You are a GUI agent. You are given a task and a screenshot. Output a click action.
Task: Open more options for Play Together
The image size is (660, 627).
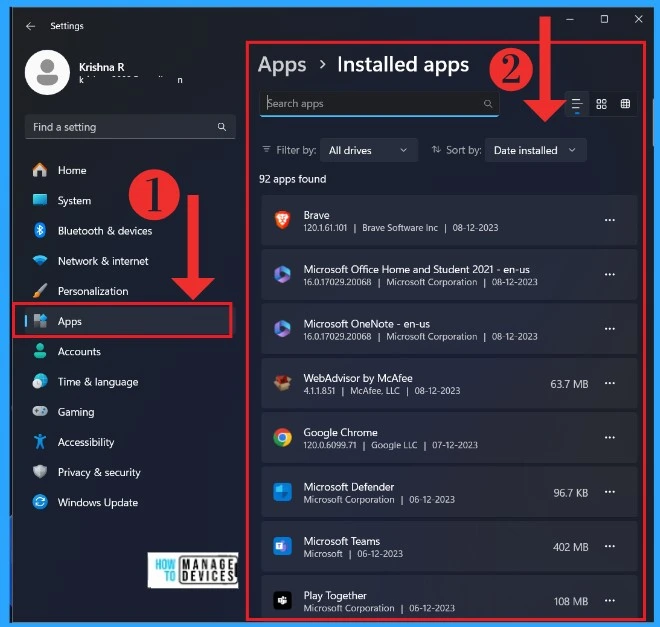click(609, 600)
